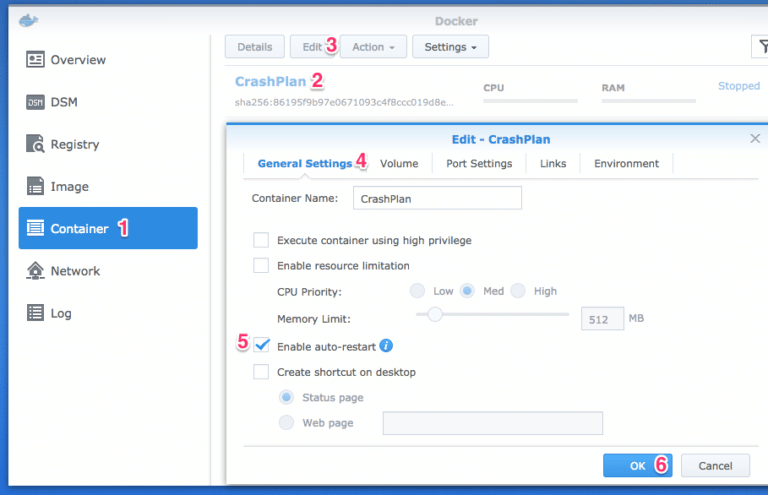
Task: Open the Container section in sidebar
Action: pyautogui.click(x=108, y=228)
